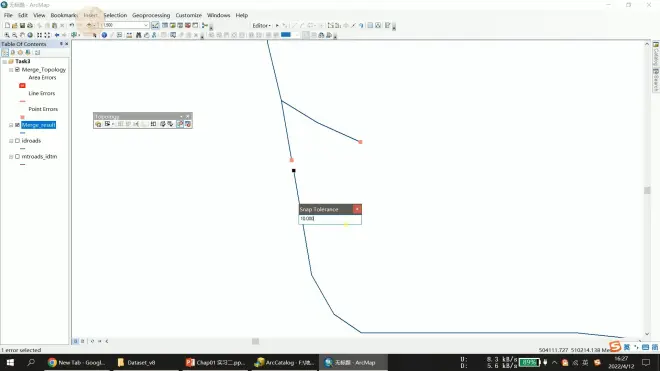Open the View menu
The width and height of the screenshot is (660, 371).
[39, 15]
